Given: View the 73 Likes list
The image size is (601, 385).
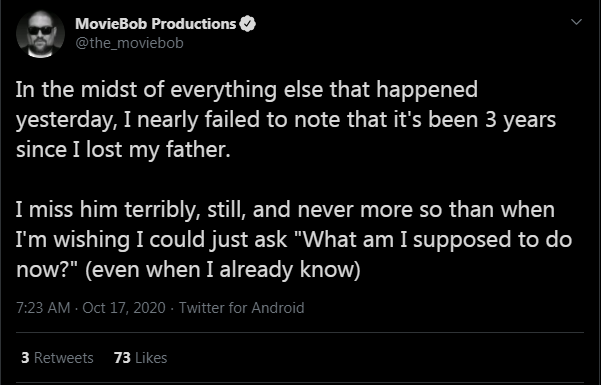Looking at the screenshot, I should point(140,357).
